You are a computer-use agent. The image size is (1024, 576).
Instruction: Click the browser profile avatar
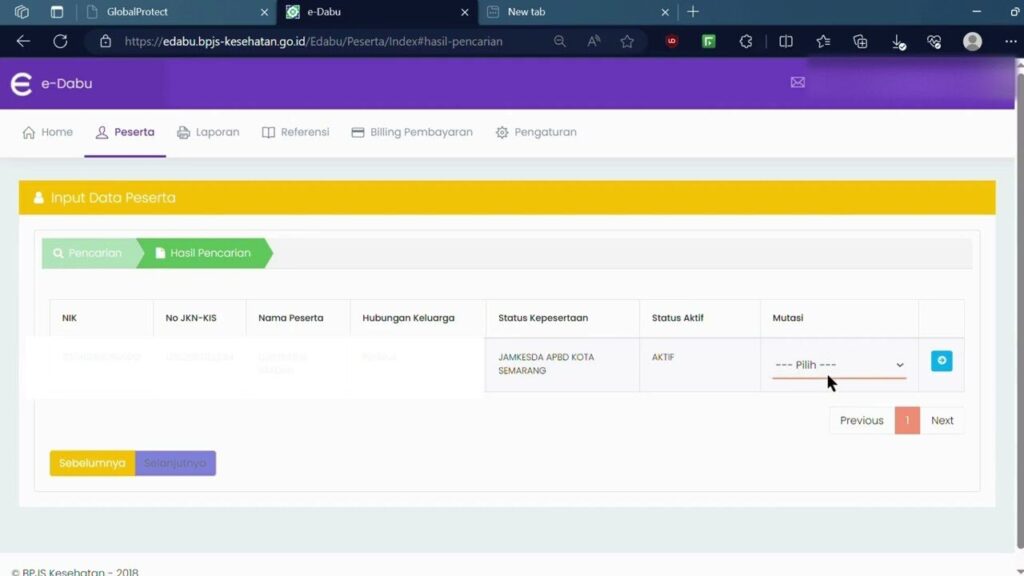click(972, 42)
